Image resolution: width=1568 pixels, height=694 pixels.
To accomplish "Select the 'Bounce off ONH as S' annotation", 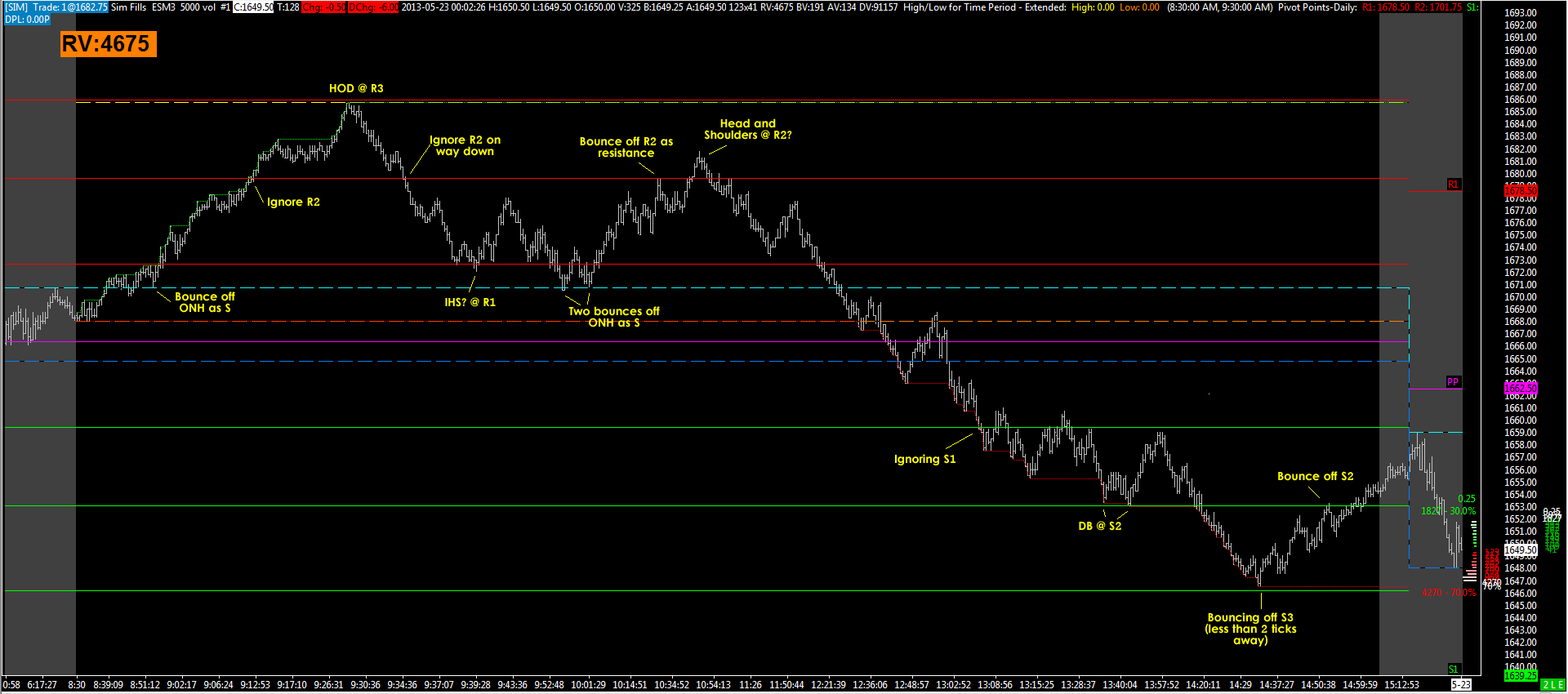I will click(205, 302).
